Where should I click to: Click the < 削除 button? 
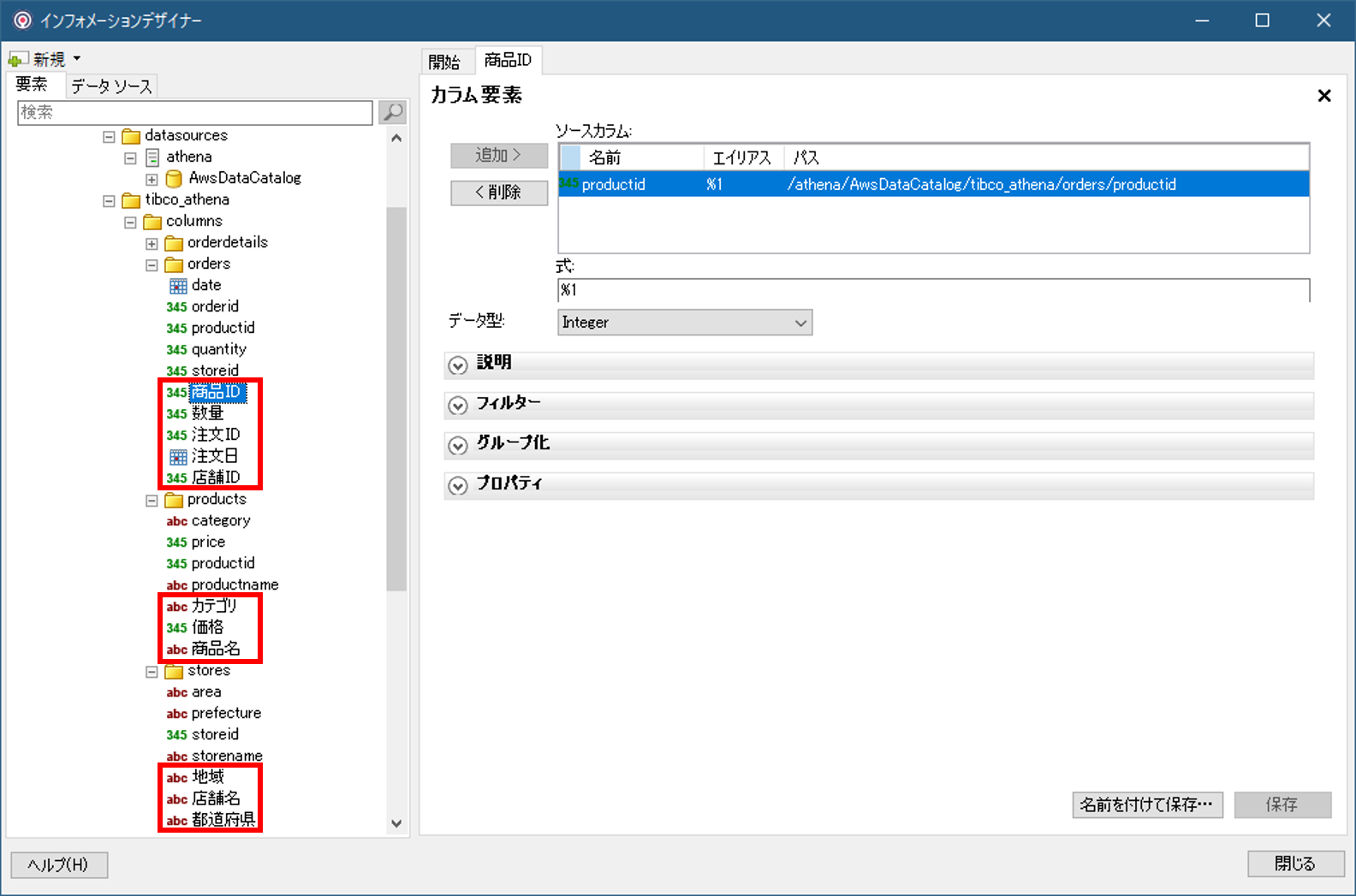pyautogui.click(x=499, y=193)
